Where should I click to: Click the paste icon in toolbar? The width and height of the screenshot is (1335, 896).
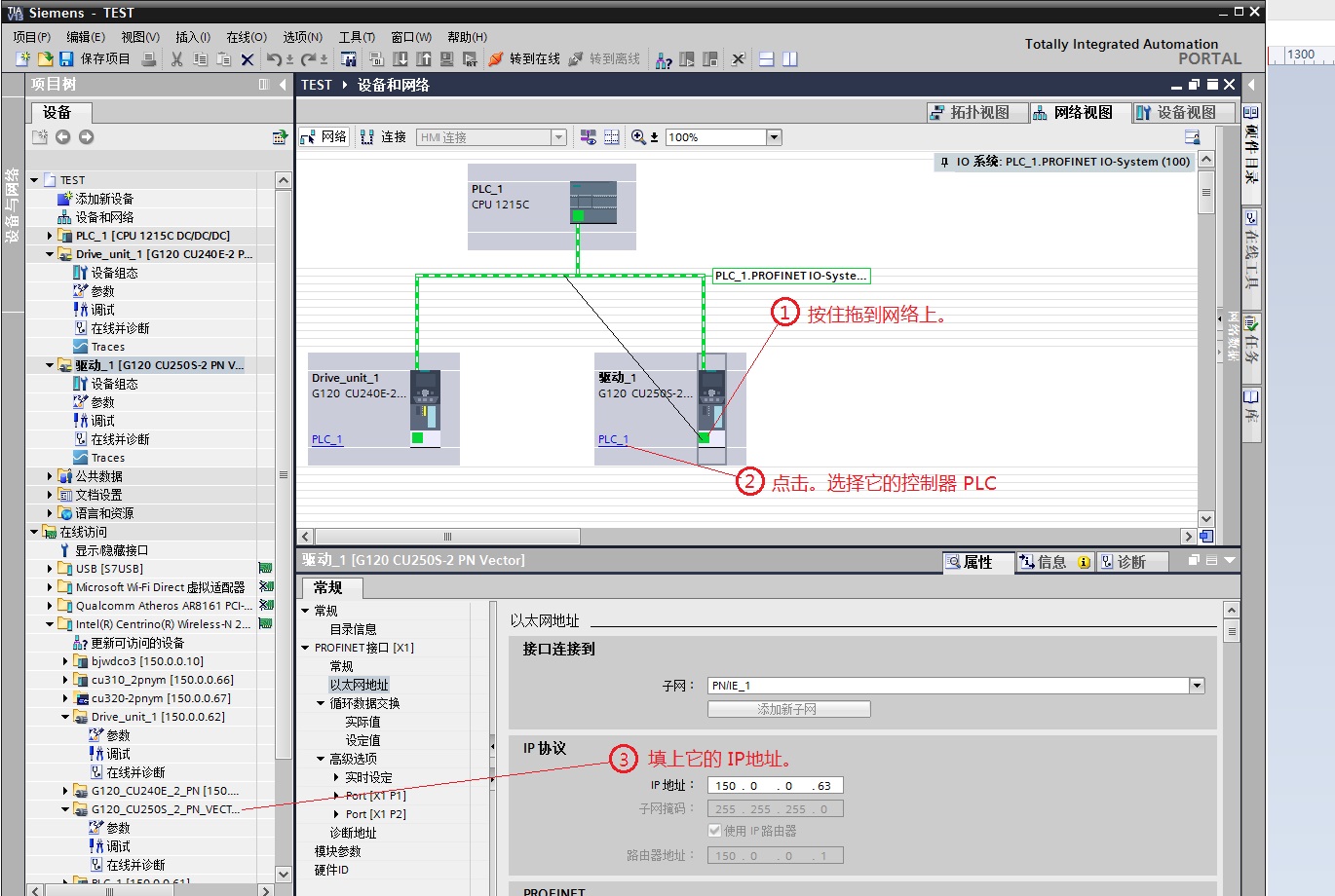click(223, 59)
